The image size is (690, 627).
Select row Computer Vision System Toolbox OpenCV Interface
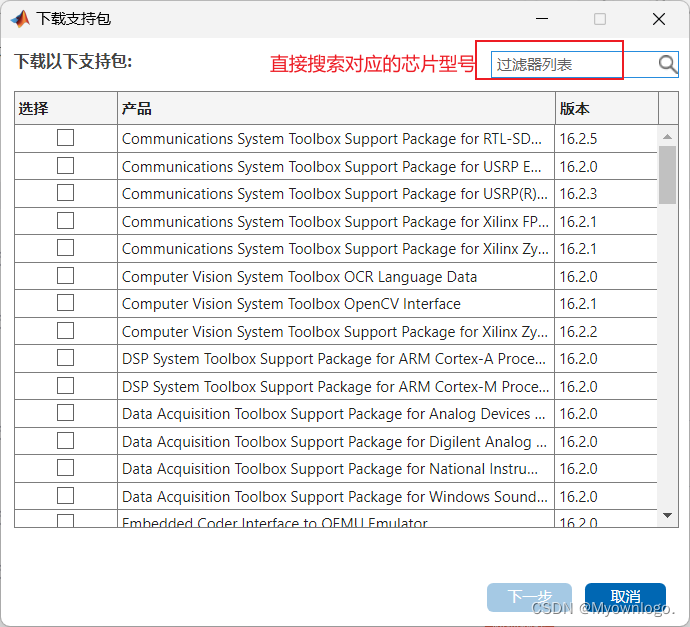coord(336,304)
